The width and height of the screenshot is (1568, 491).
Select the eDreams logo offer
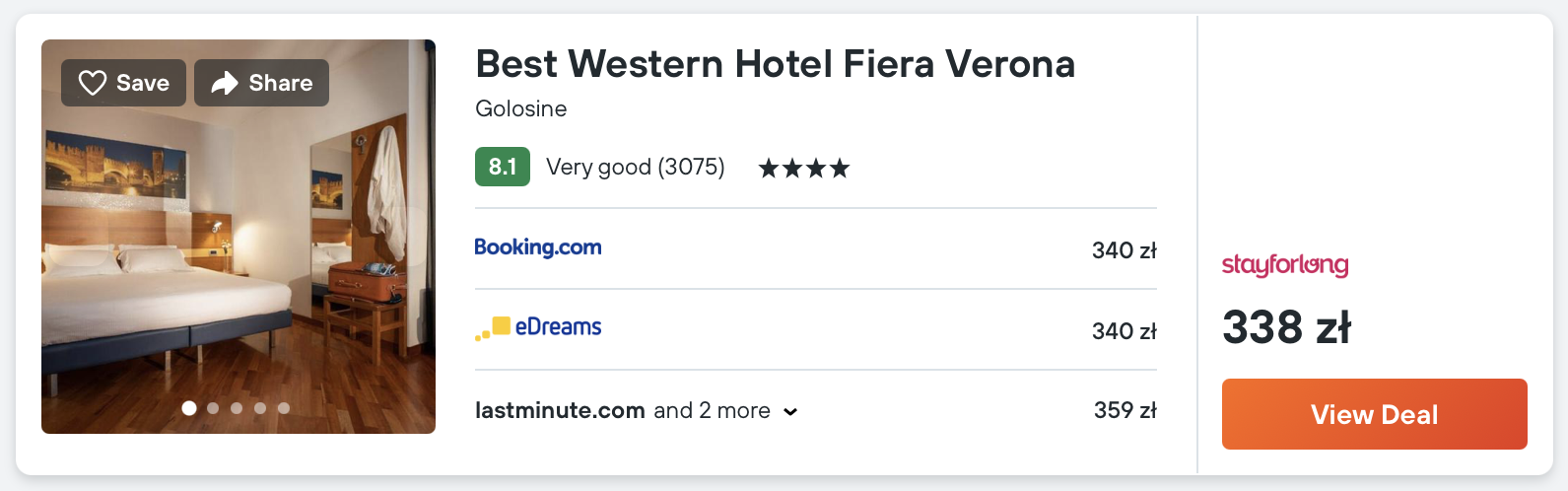[538, 327]
